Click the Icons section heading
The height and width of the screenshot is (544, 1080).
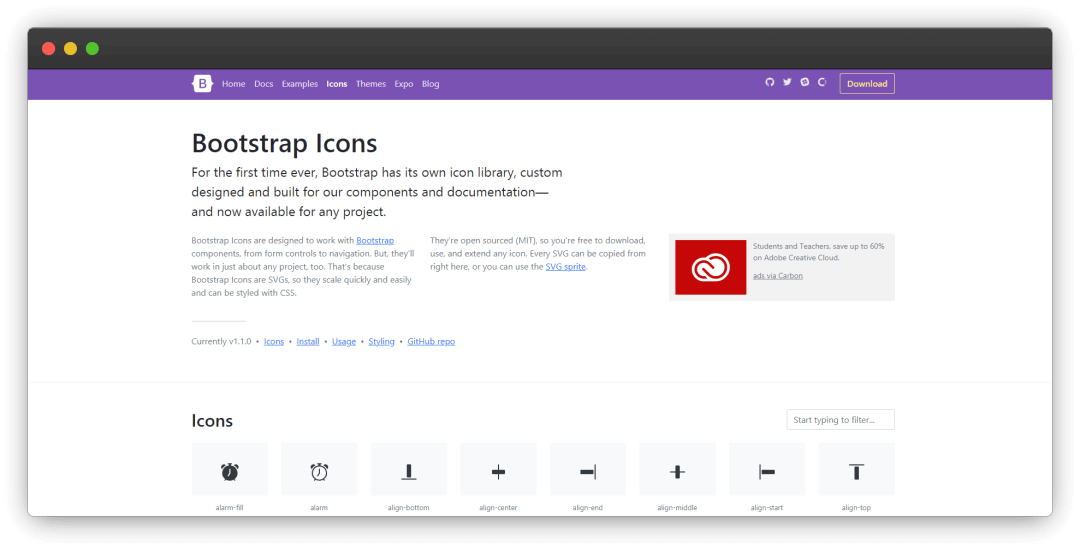(212, 421)
